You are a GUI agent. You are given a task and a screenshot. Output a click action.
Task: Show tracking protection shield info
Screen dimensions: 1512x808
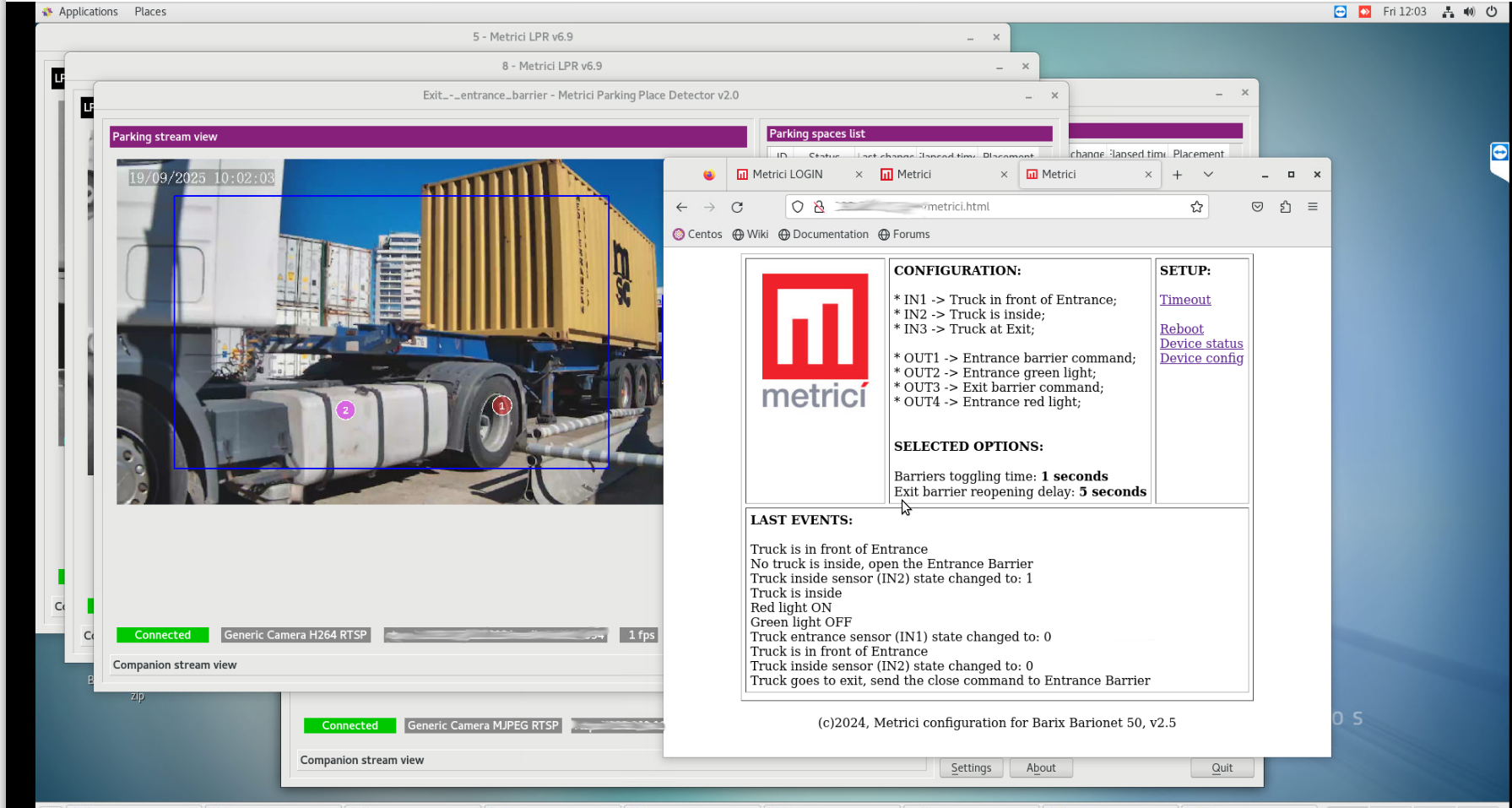797,207
